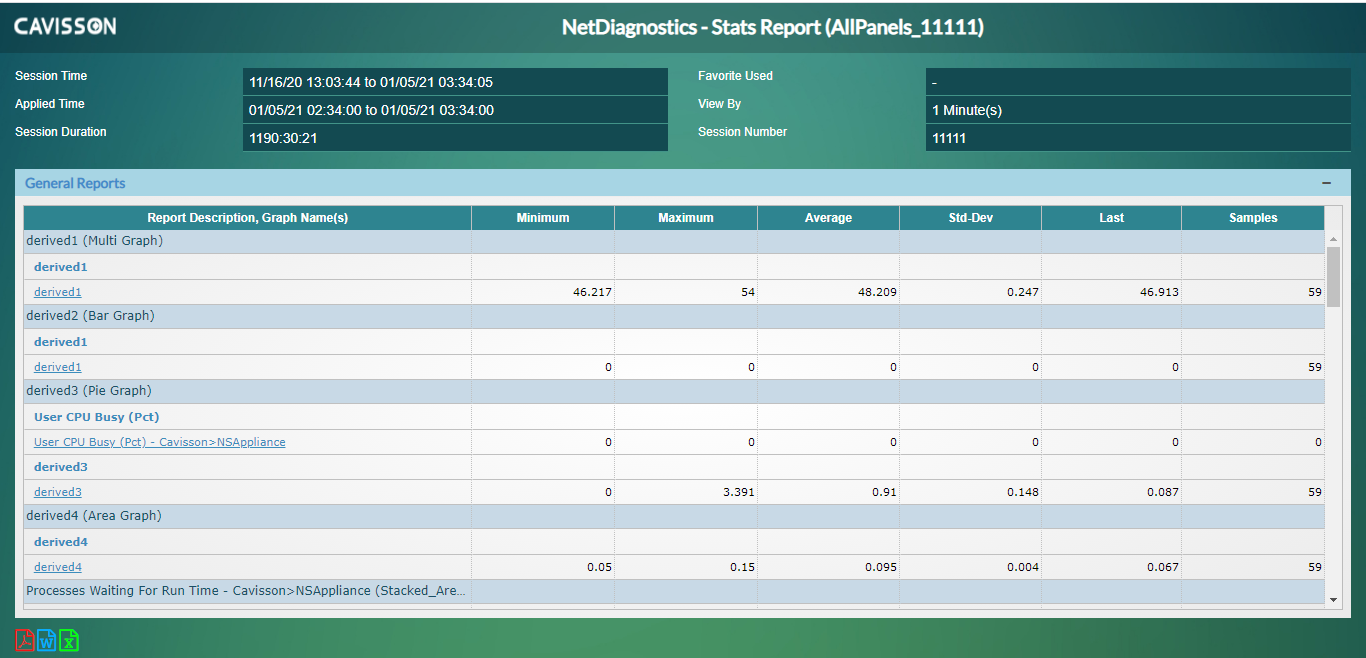Click the table scrollbar down arrow
Viewport: 1366px width, 658px height.
click(x=1333, y=599)
